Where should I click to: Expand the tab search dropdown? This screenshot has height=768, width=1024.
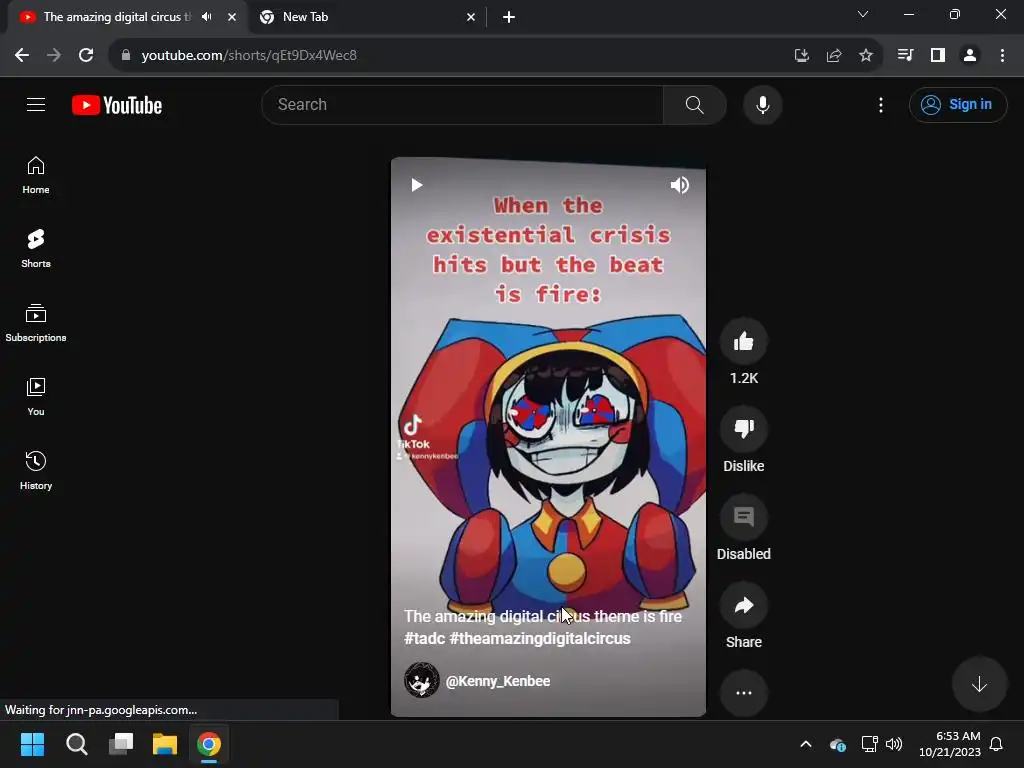coord(863,14)
